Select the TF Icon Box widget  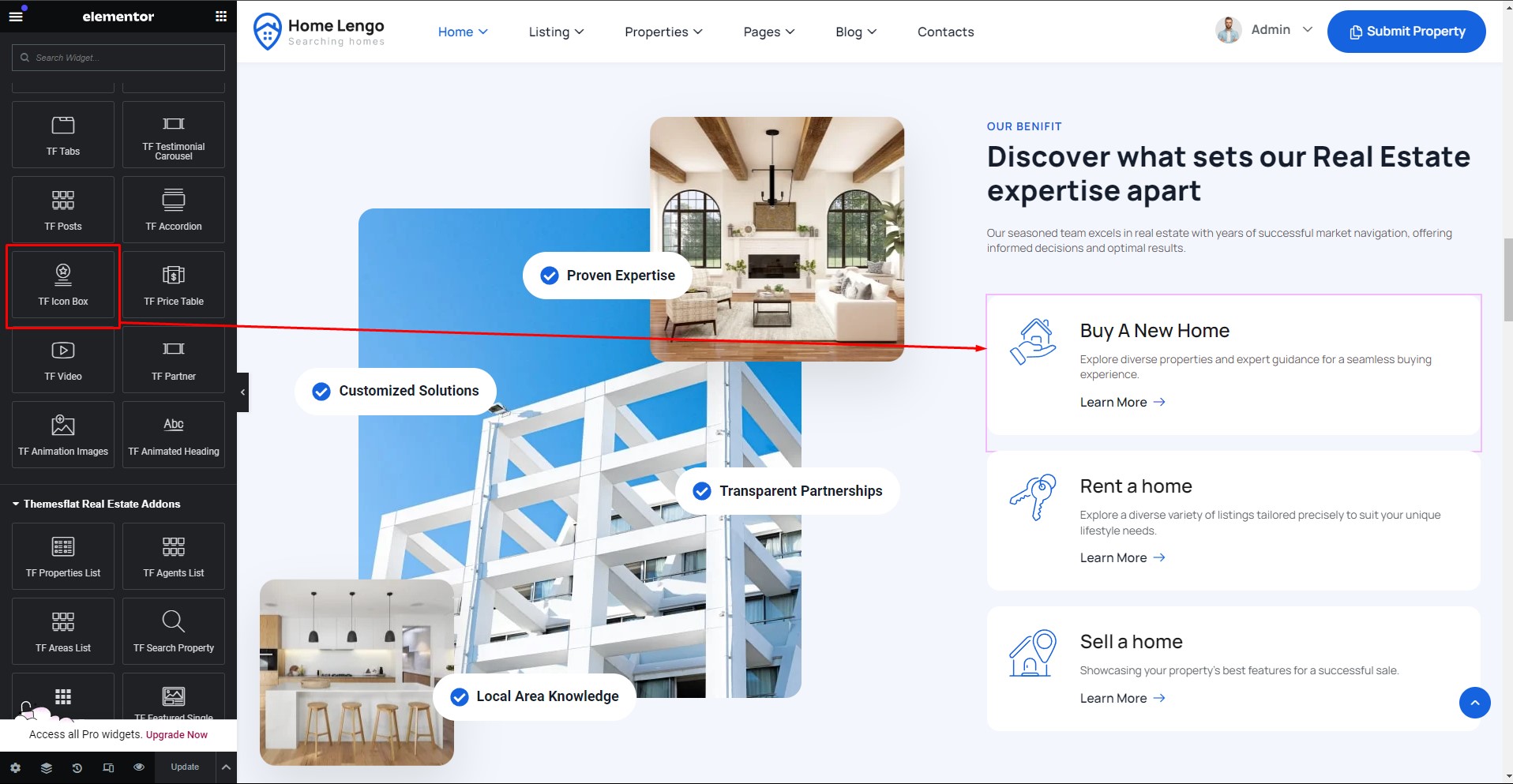(63, 284)
